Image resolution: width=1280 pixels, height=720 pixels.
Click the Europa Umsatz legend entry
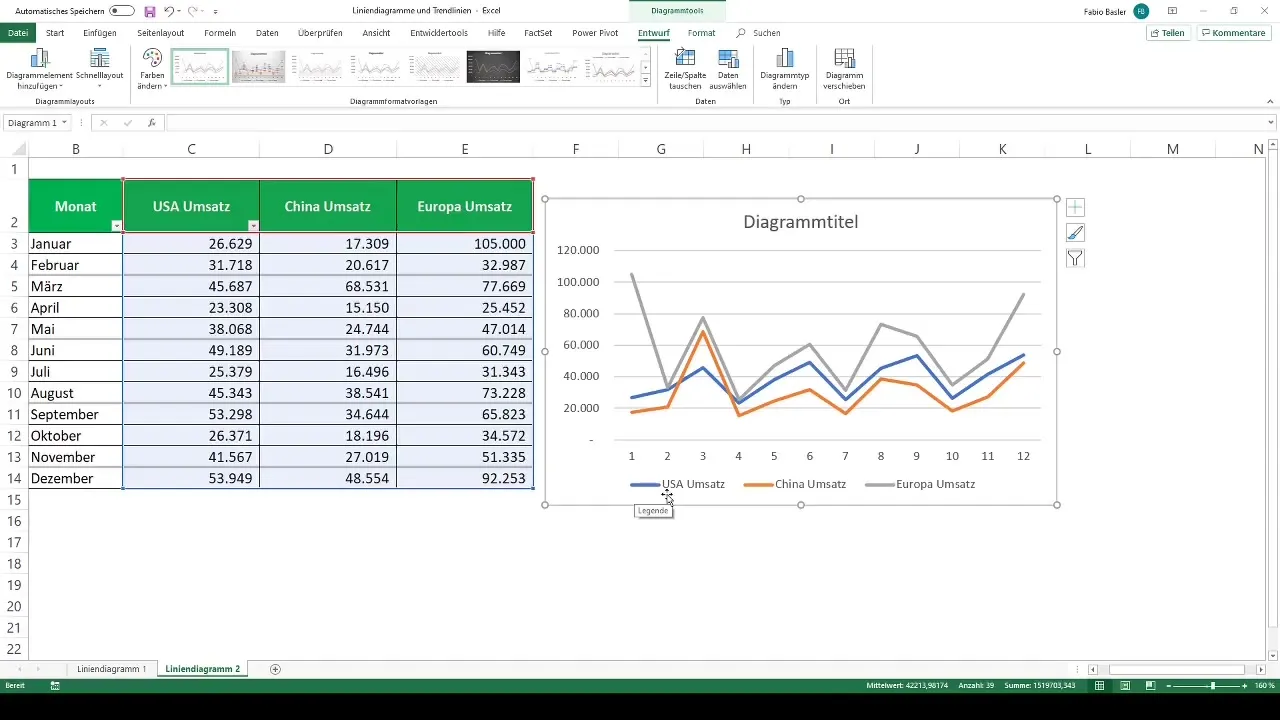click(x=920, y=484)
